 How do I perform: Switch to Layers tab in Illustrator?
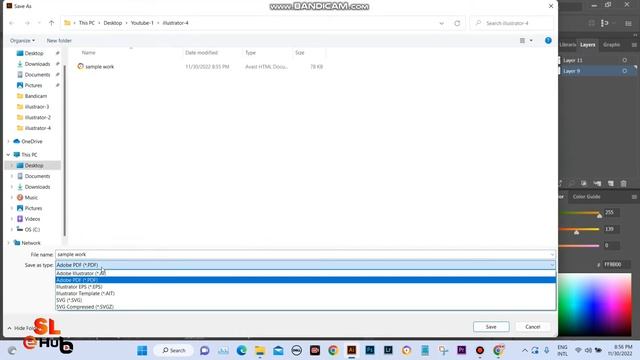(x=588, y=44)
